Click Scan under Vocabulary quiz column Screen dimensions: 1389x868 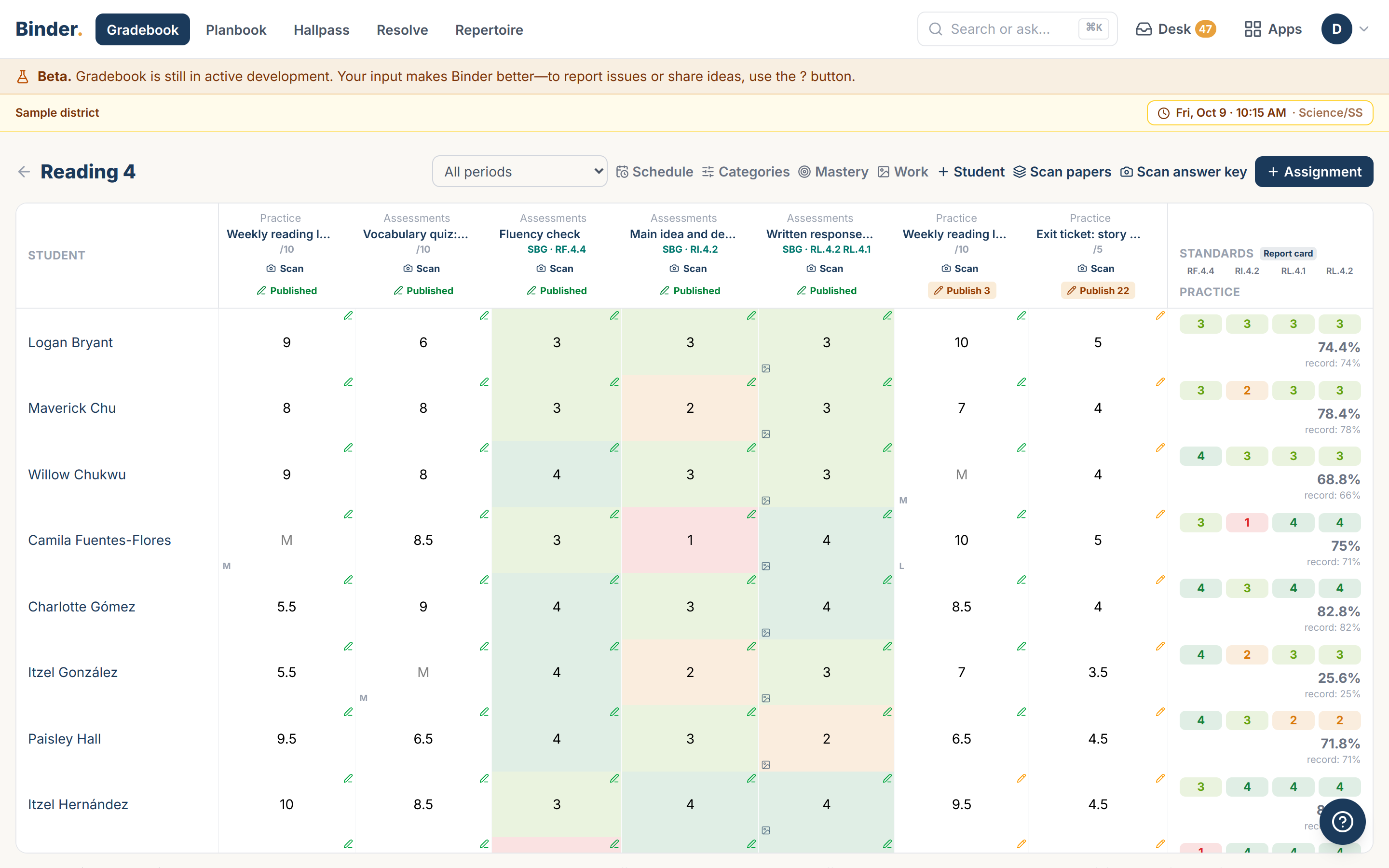(x=422, y=269)
